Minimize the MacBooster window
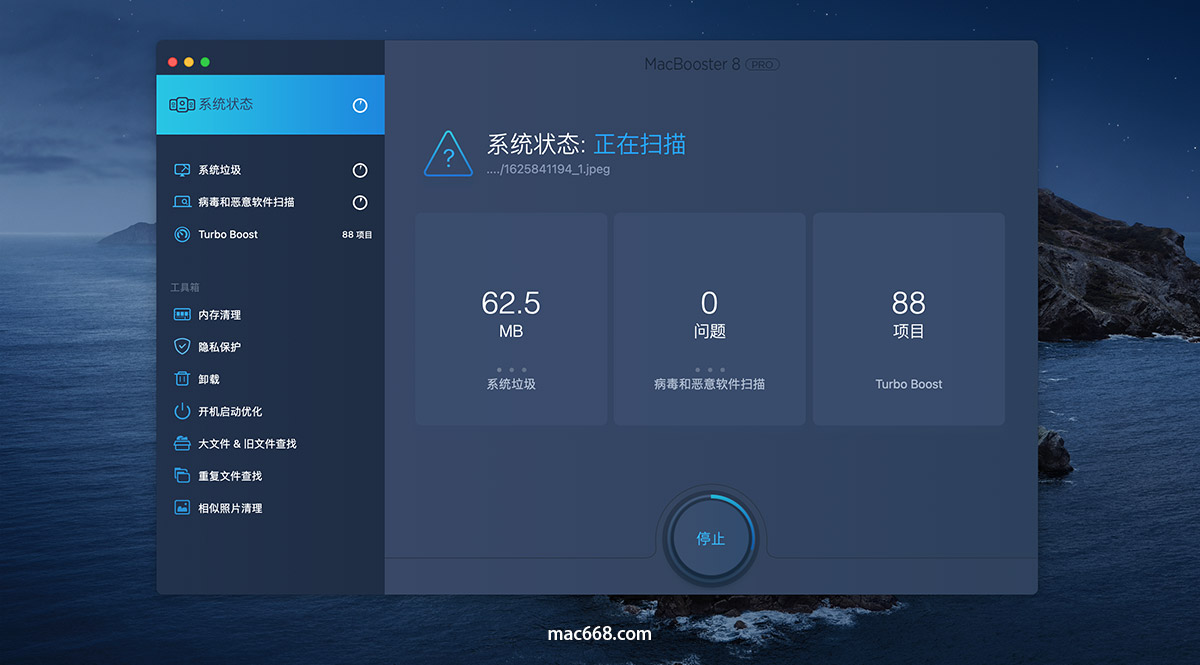 189,62
